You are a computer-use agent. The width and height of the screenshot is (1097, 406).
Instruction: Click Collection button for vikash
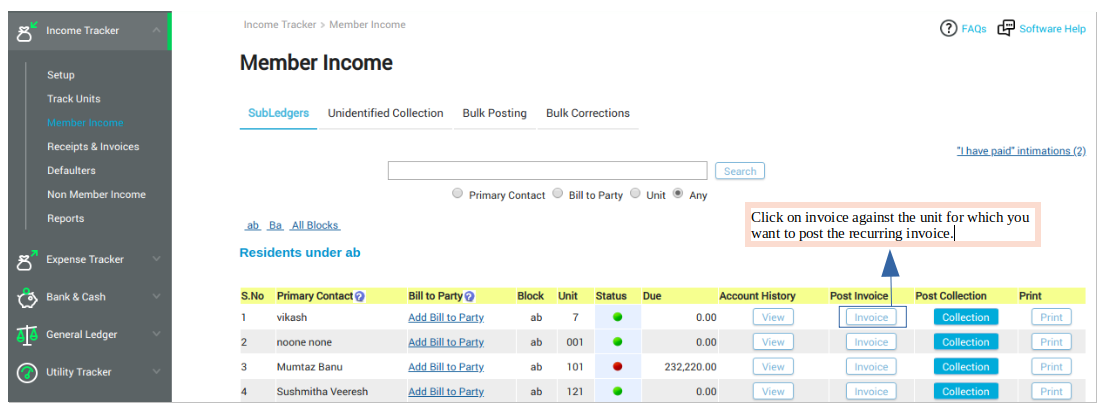click(x=965, y=317)
